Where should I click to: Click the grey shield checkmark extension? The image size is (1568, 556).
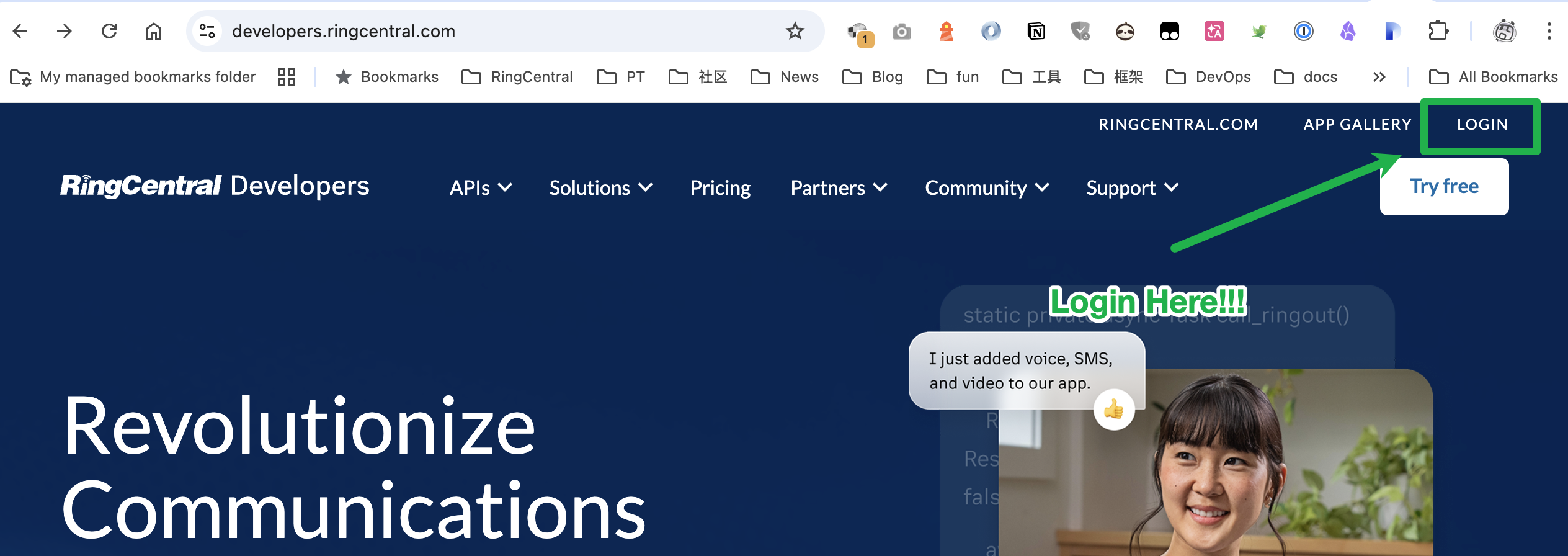[1080, 31]
